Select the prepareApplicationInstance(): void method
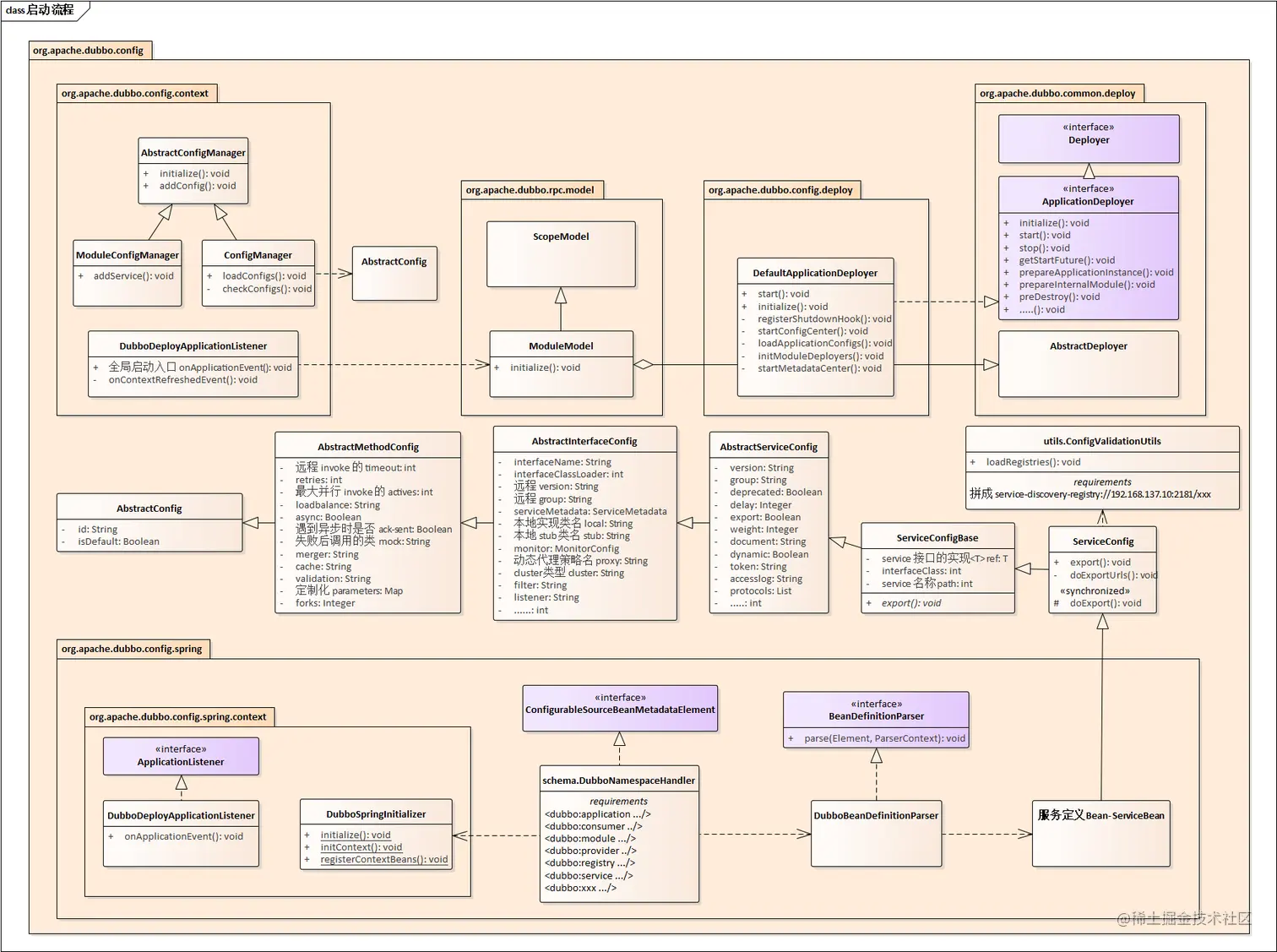This screenshot has width=1277, height=952. [1096, 273]
